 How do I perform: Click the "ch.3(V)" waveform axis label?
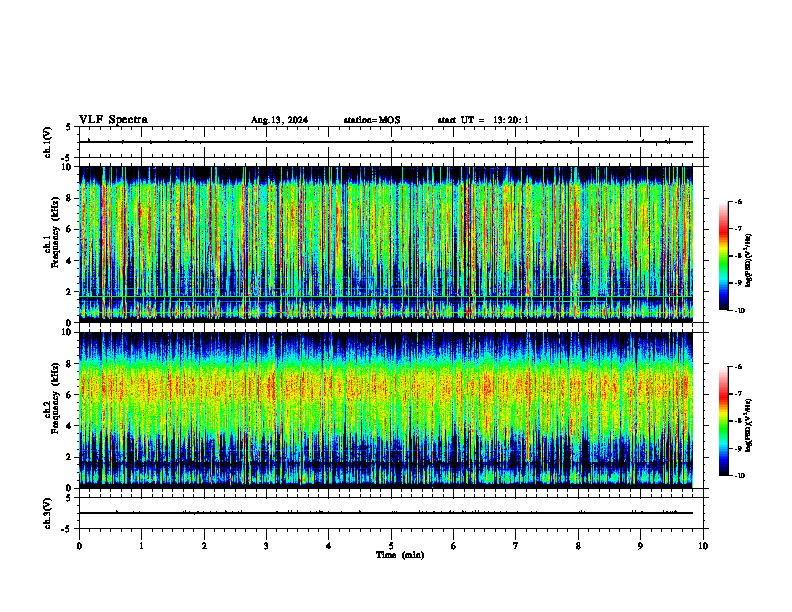pos(47,513)
